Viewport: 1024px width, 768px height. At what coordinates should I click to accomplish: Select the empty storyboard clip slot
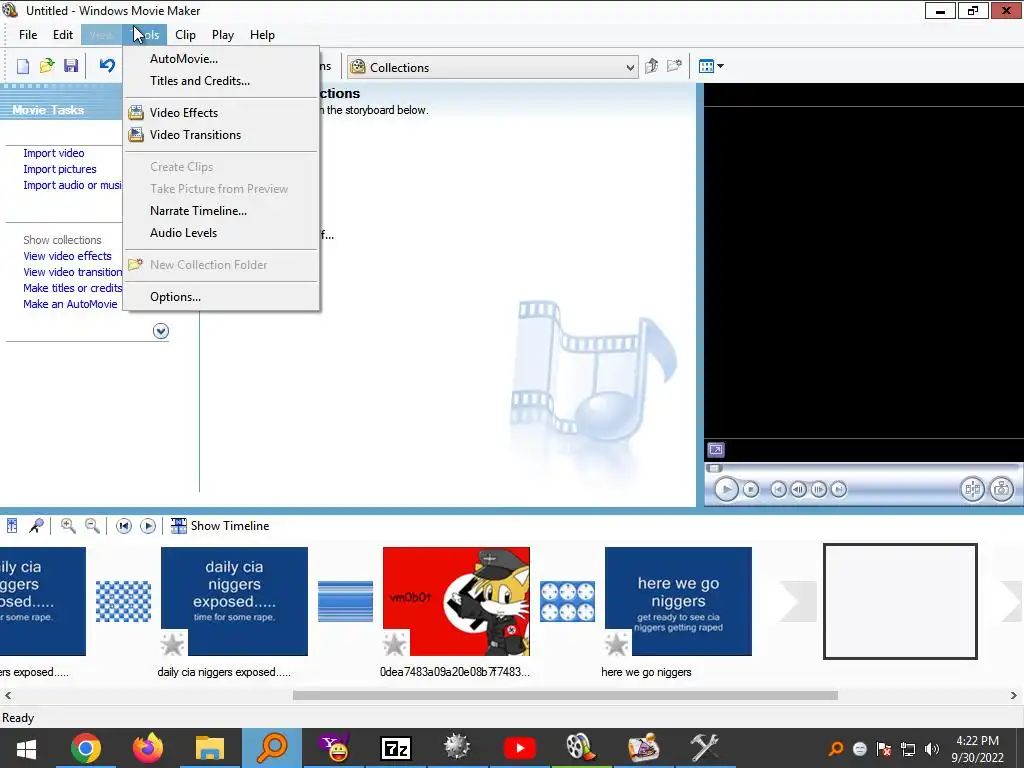tap(900, 601)
